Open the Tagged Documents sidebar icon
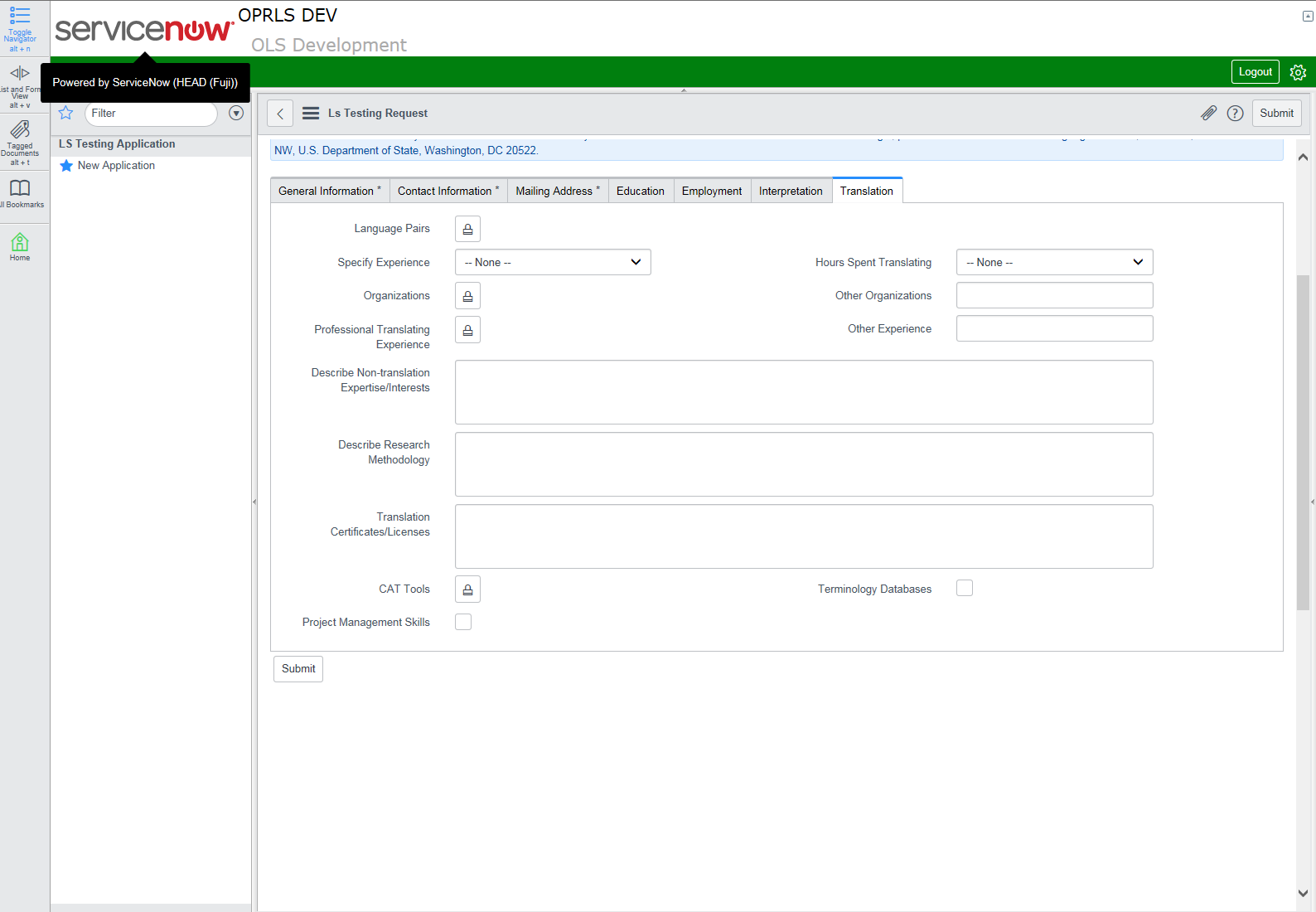Viewport: 1316px width, 912px height. [20, 130]
